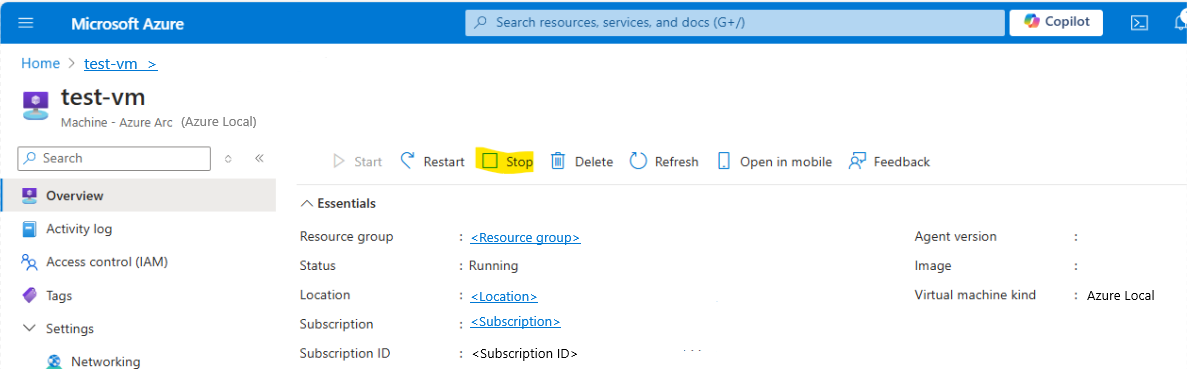
Task: Open the Feedback option
Action: pyautogui.click(x=889, y=161)
